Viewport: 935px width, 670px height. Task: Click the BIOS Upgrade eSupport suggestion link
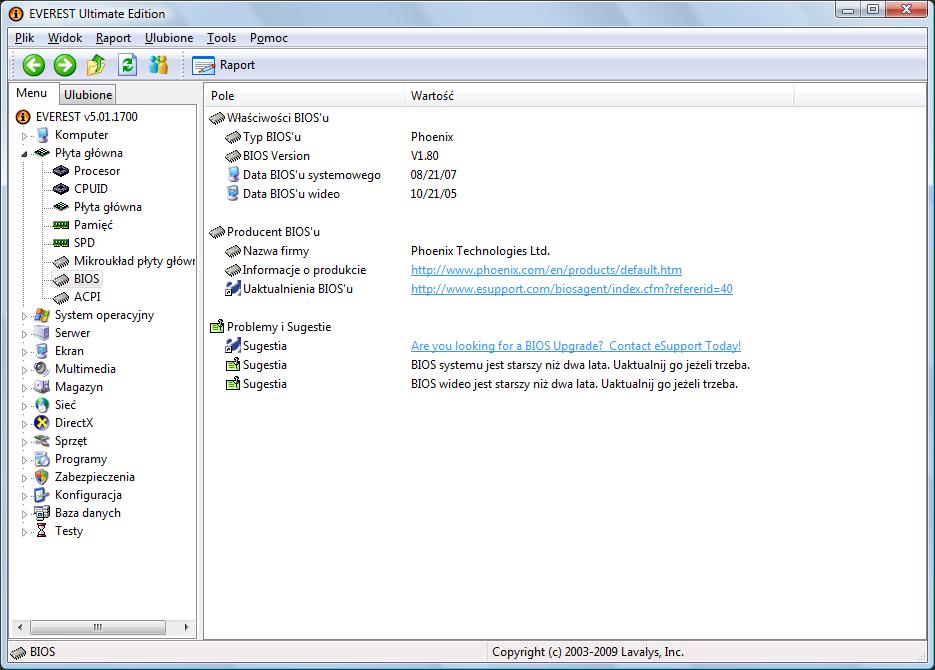coord(576,346)
